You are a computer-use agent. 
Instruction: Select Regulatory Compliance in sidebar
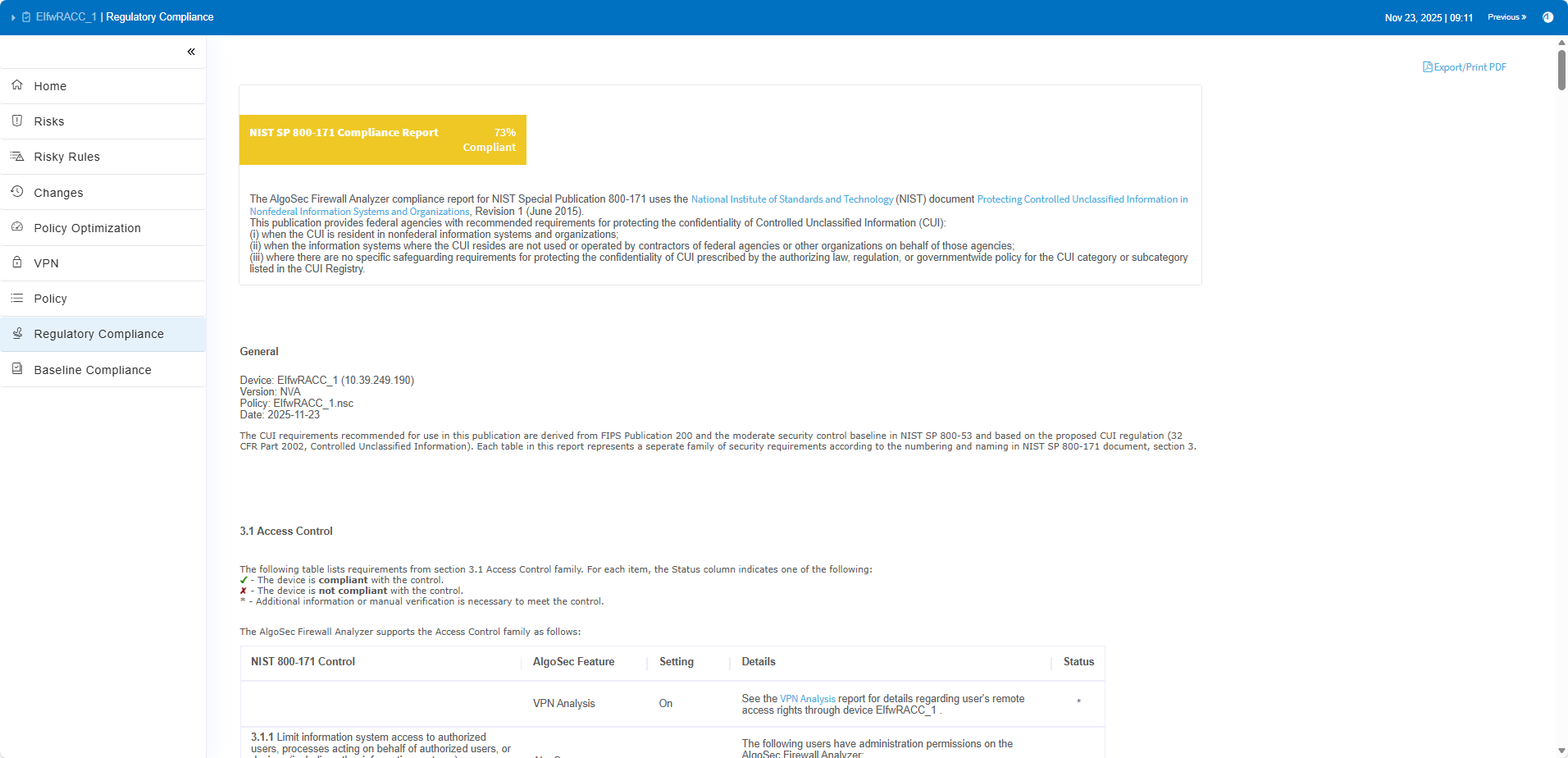click(98, 334)
